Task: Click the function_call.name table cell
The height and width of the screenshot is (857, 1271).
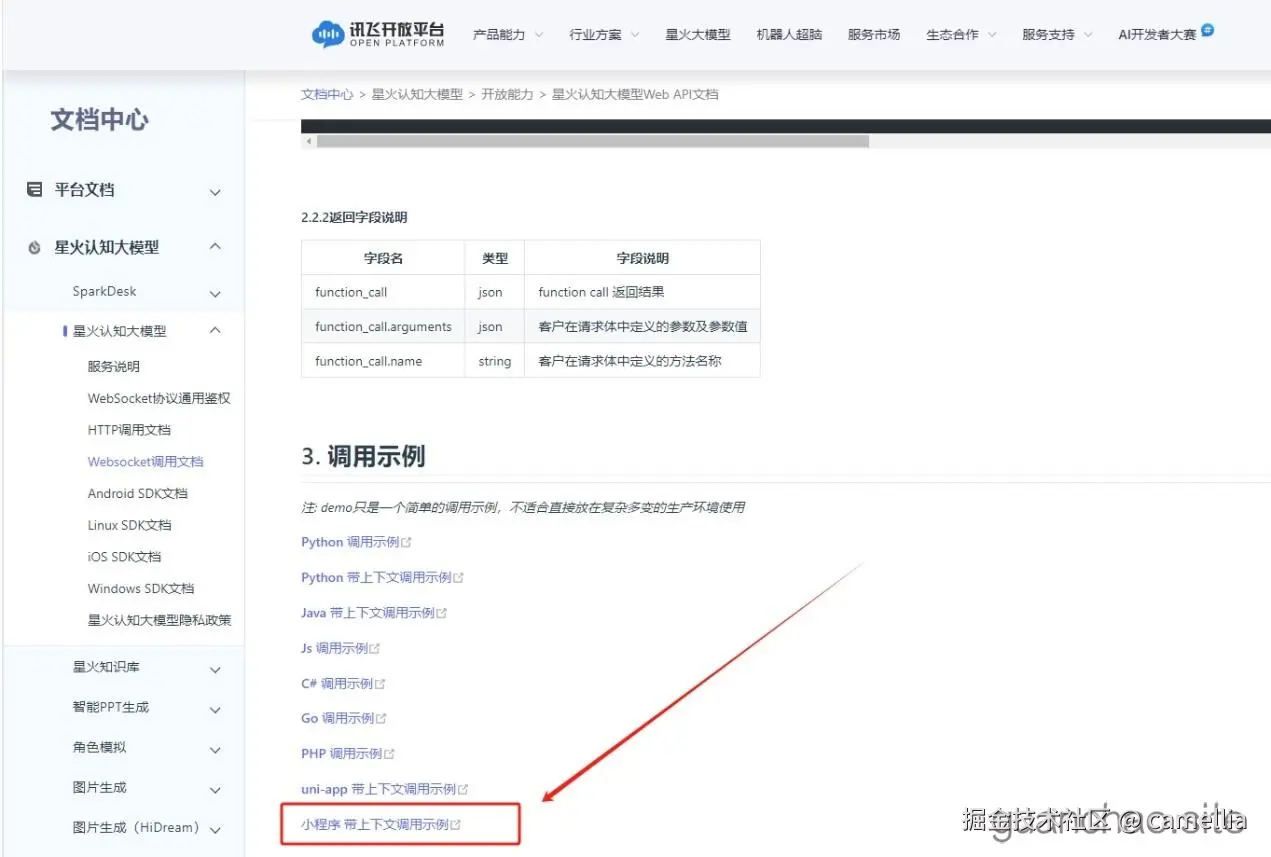Action: point(383,361)
